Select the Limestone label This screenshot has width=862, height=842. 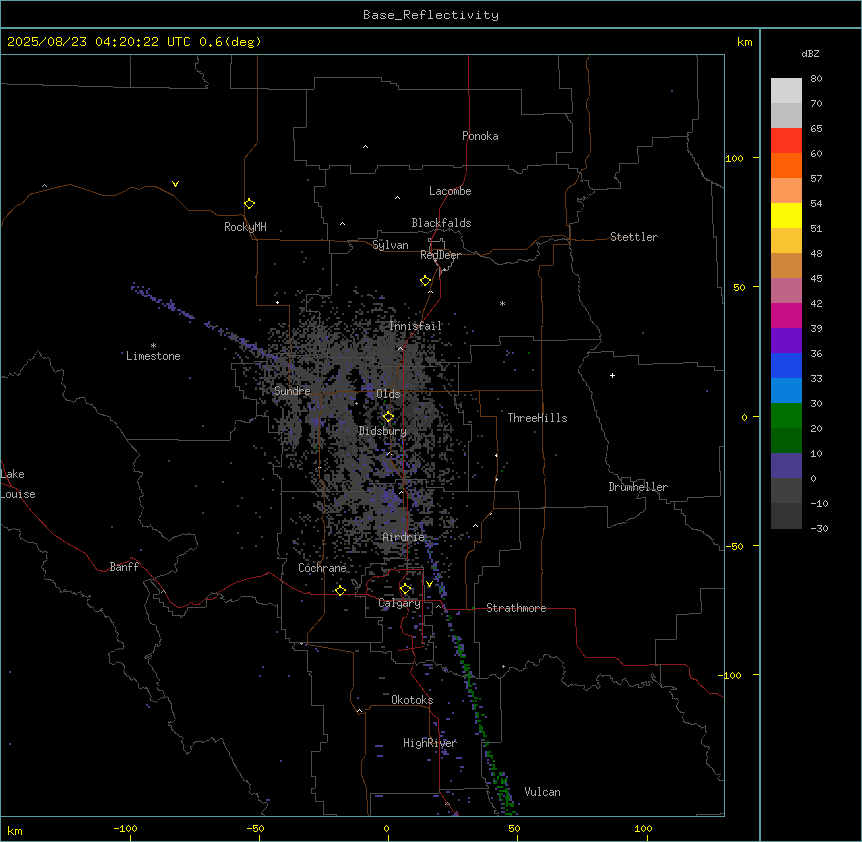[x=153, y=356]
